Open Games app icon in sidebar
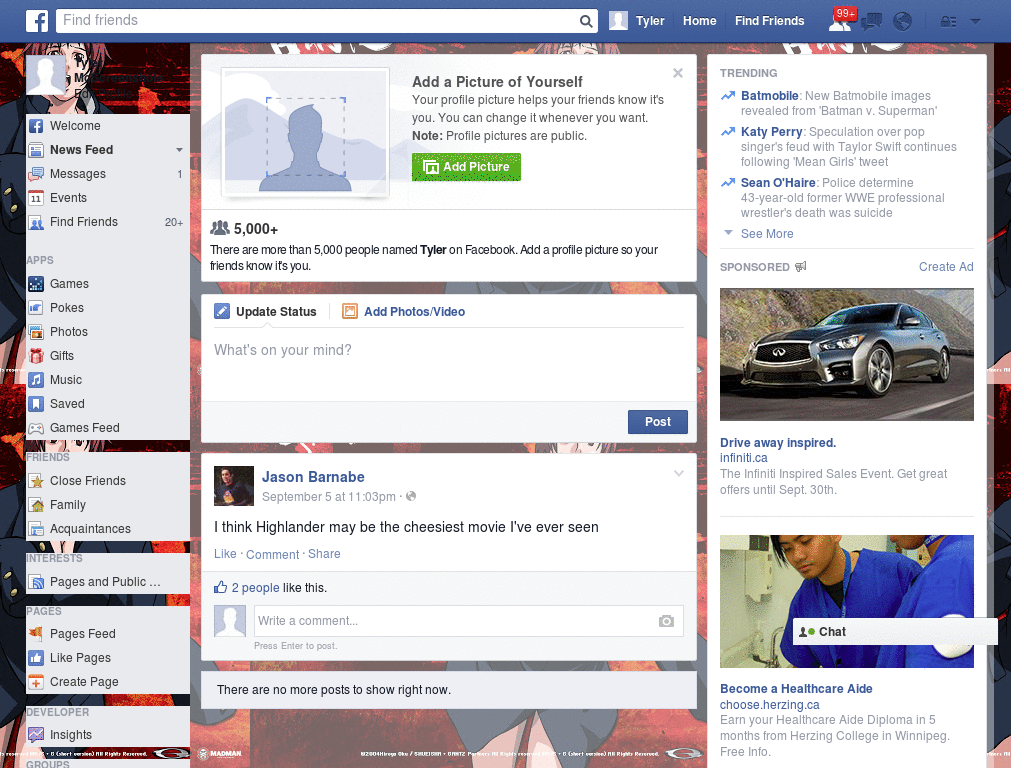 pyautogui.click(x=36, y=284)
